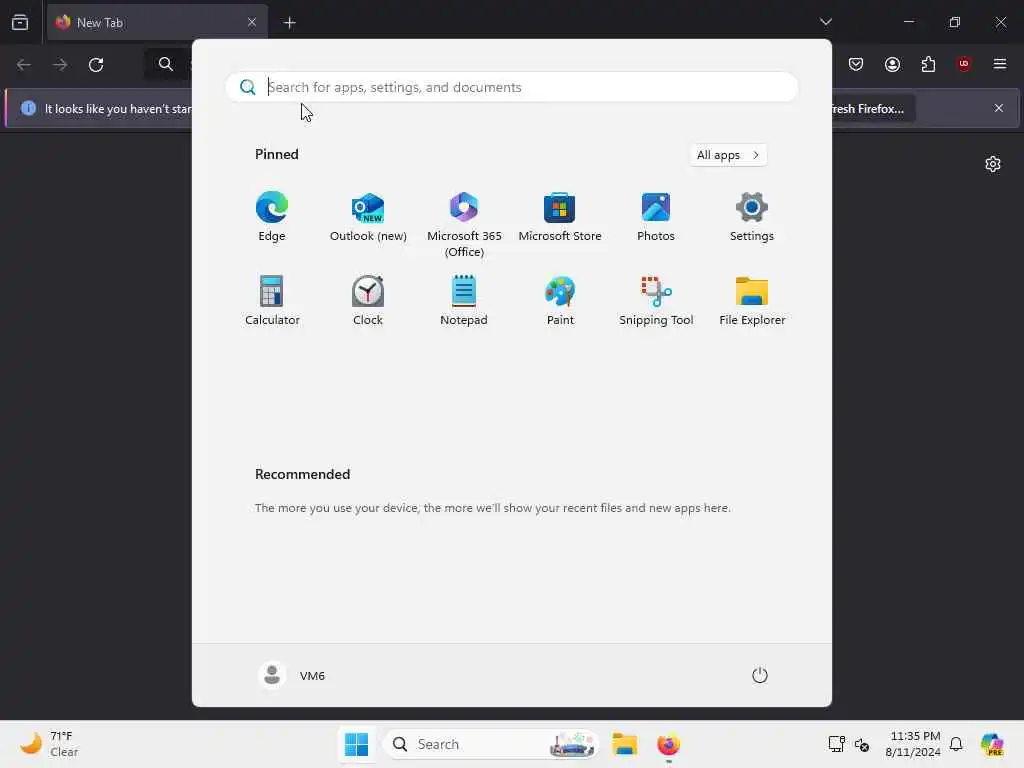Launch the Calculator app
The image size is (1024, 768).
tap(272, 300)
